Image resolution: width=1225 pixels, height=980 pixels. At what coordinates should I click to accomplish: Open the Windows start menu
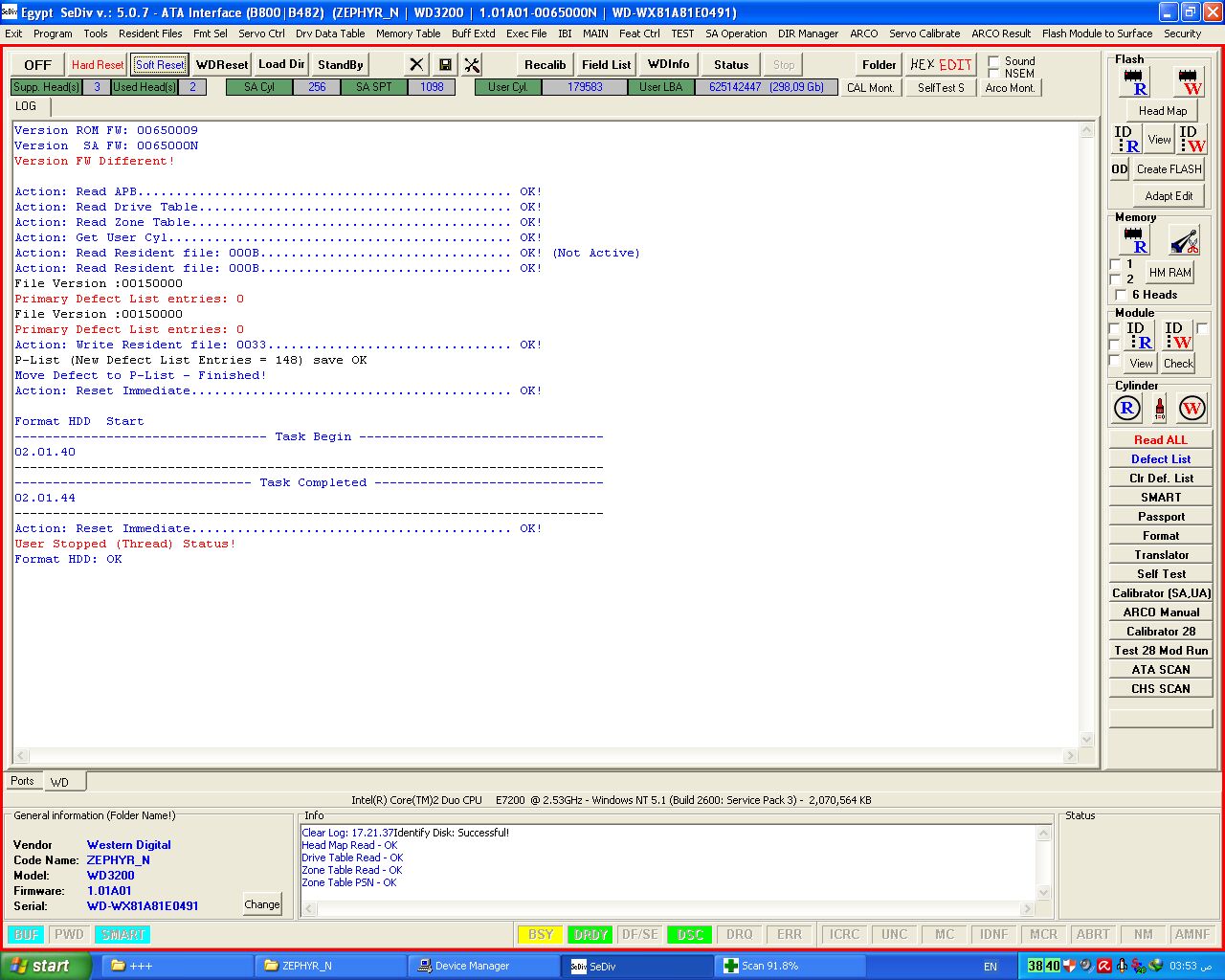[45, 966]
